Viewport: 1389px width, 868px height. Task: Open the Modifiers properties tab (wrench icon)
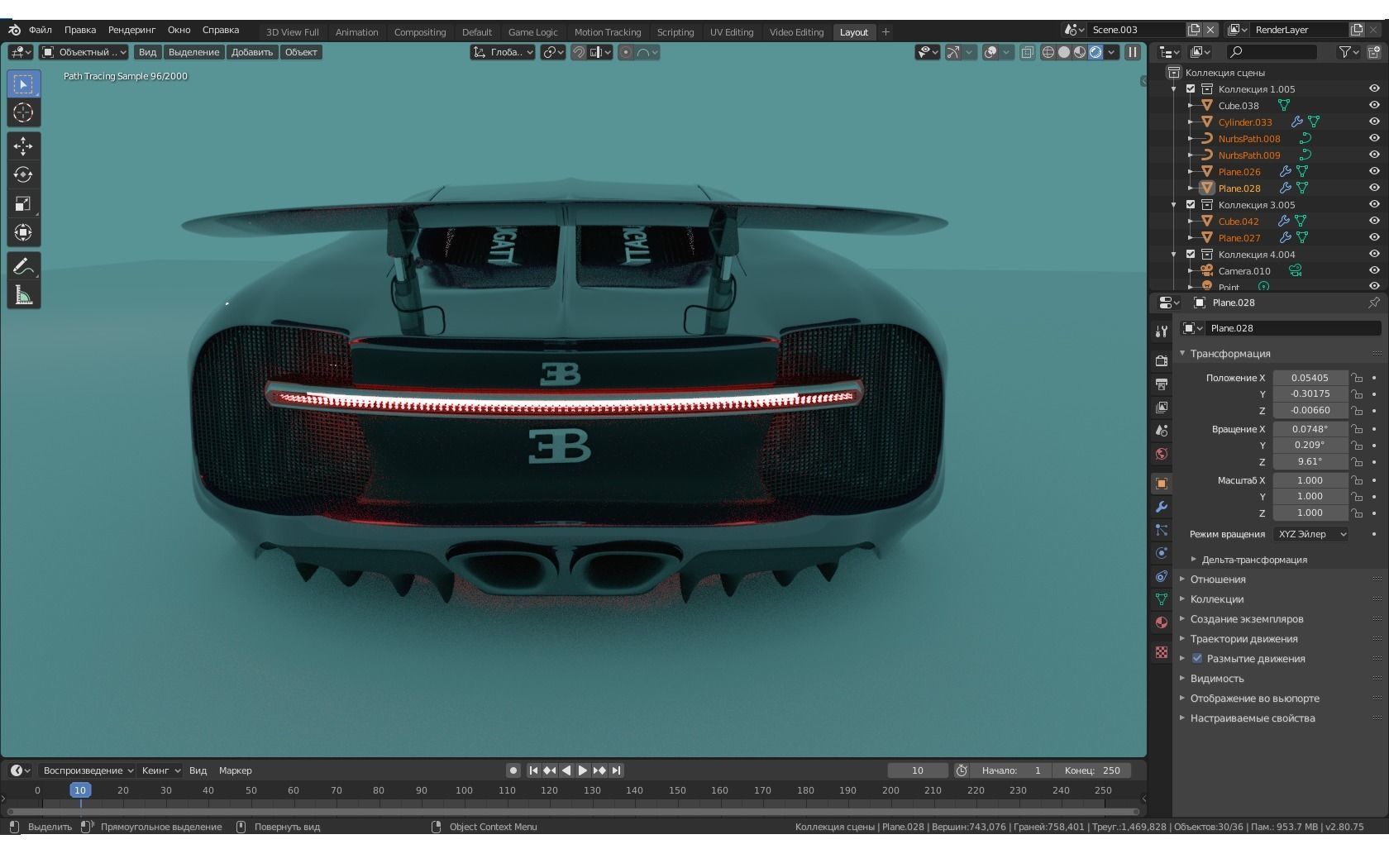1161,506
